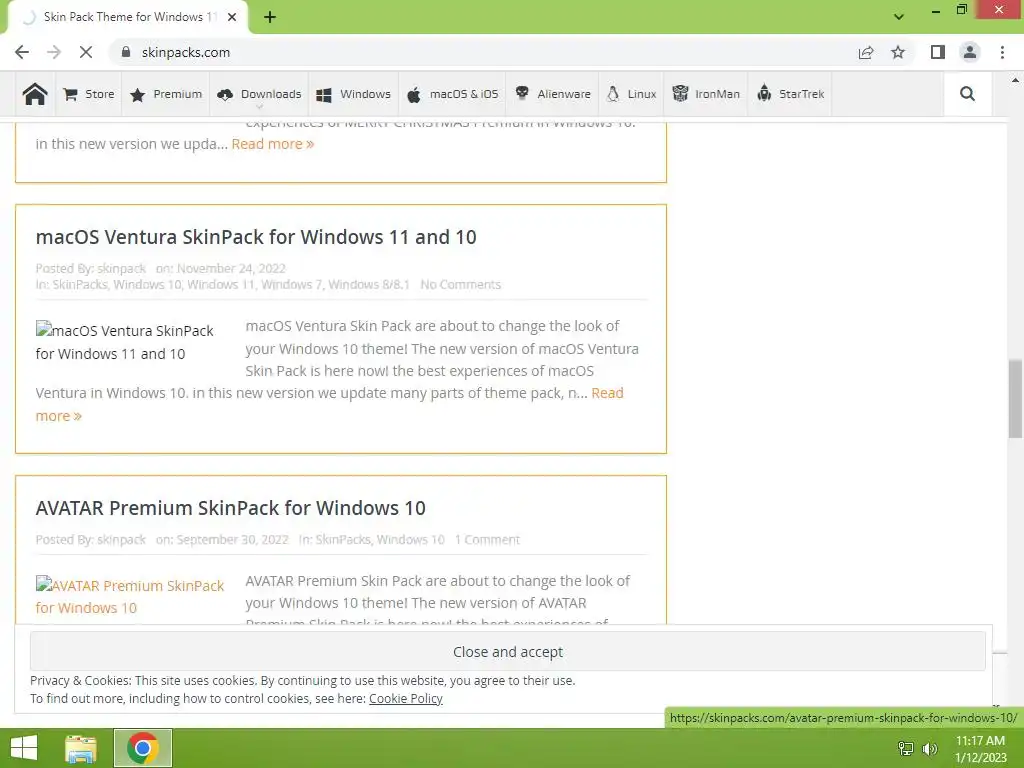Image resolution: width=1024 pixels, height=768 pixels.
Task: Open a new browser tab
Action: [x=270, y=17]
